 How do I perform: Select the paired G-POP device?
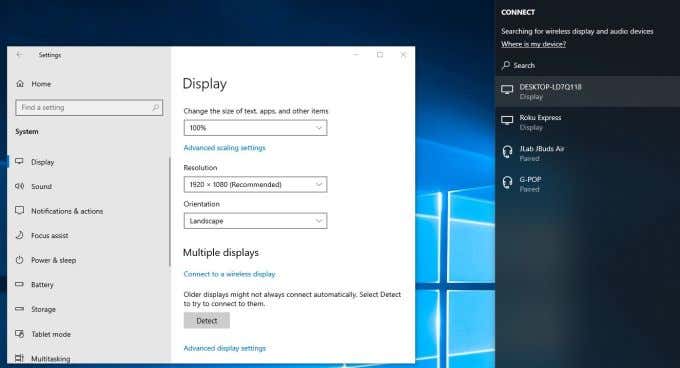(588, 184)
